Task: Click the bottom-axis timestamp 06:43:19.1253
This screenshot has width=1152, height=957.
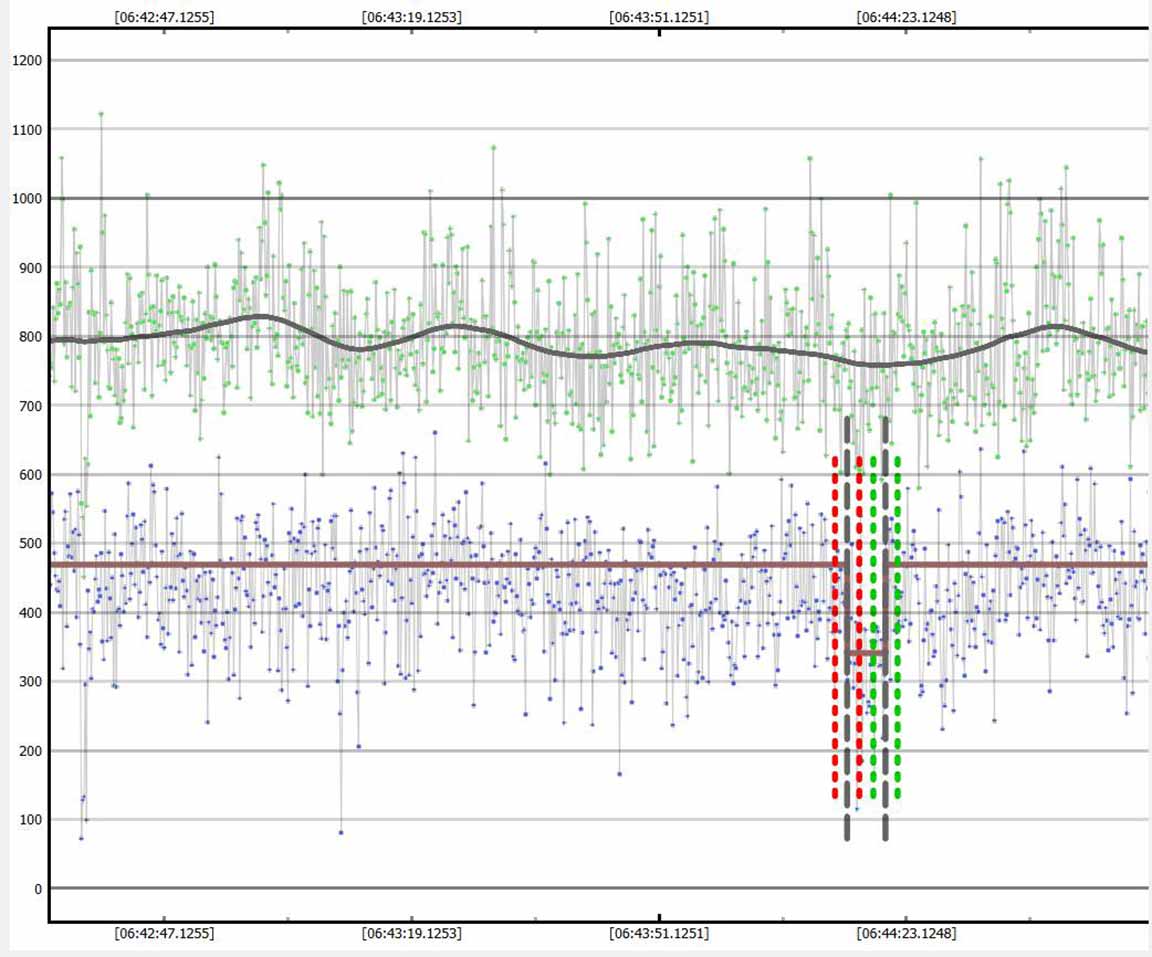Action: pyautogui.click(x=411, y=934)
